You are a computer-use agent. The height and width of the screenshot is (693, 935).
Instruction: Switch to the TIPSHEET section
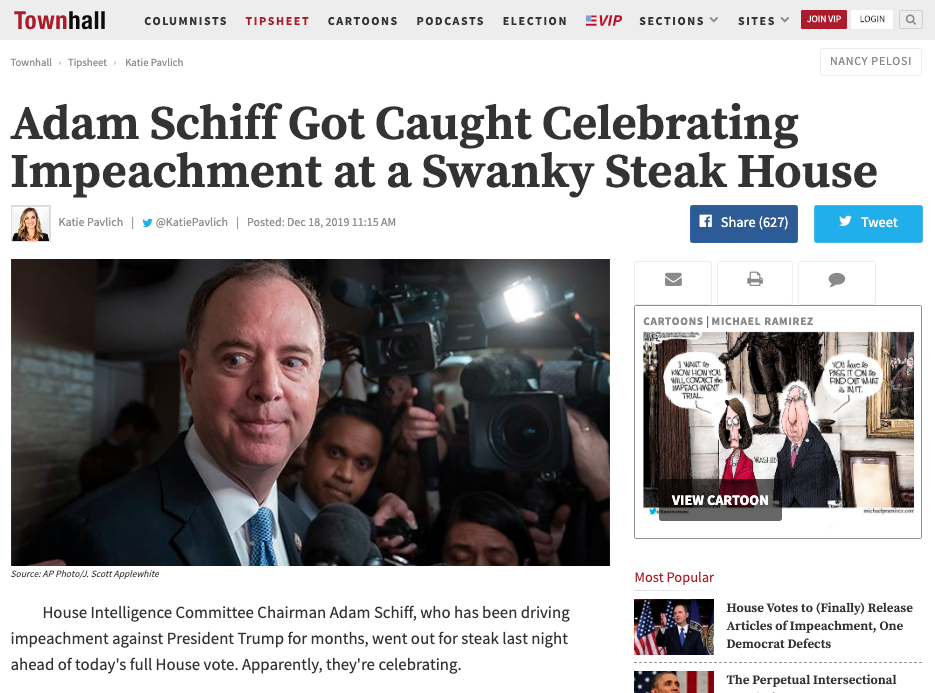tap(277, 19)
